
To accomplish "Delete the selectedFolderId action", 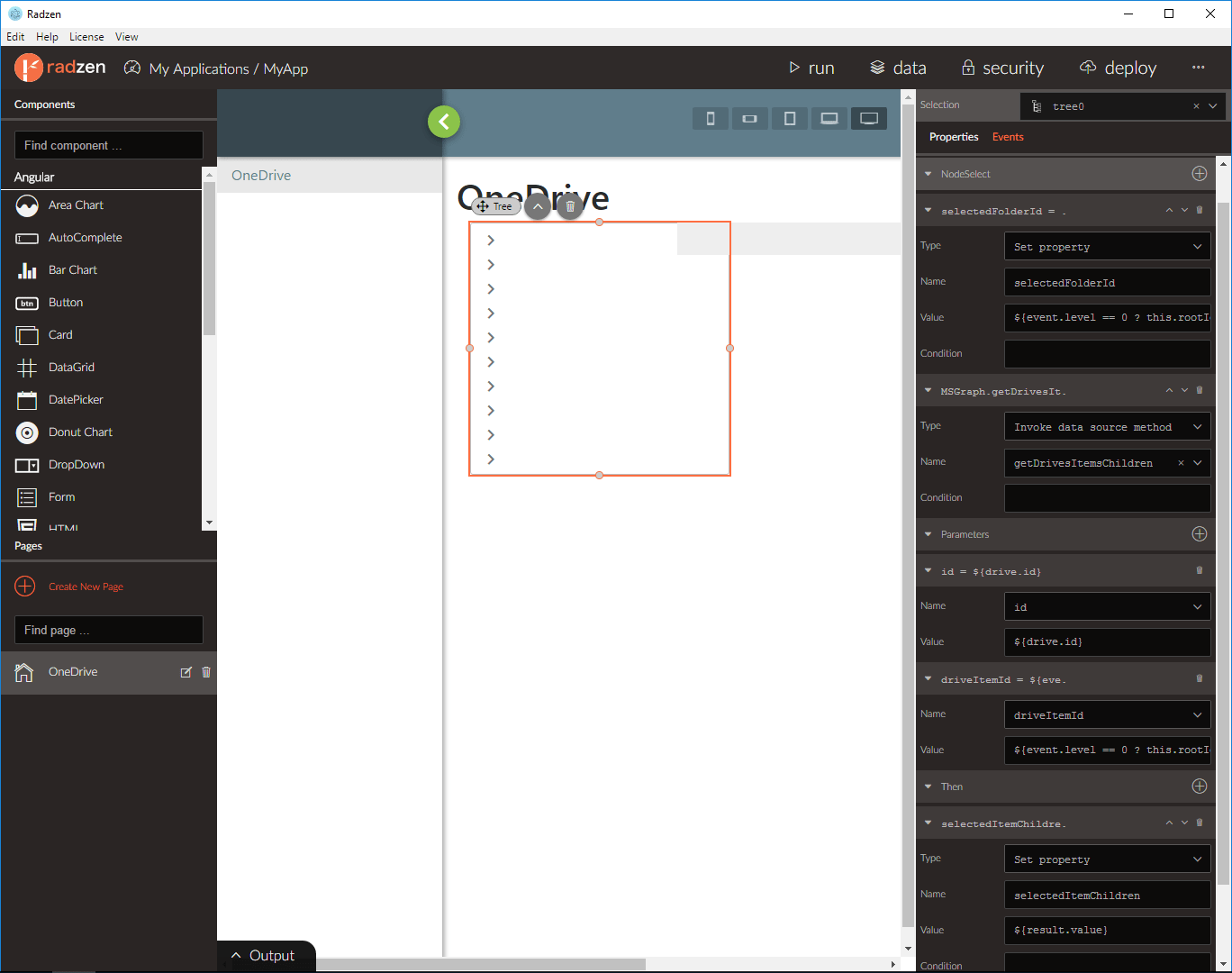I will (1200, 210).
